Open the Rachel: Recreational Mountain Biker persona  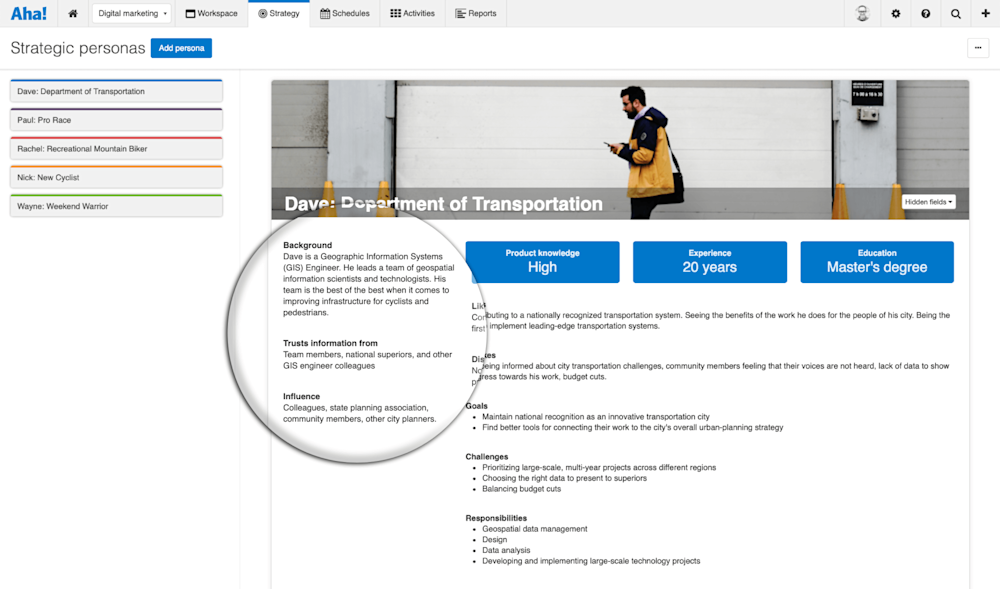(116, 148)
